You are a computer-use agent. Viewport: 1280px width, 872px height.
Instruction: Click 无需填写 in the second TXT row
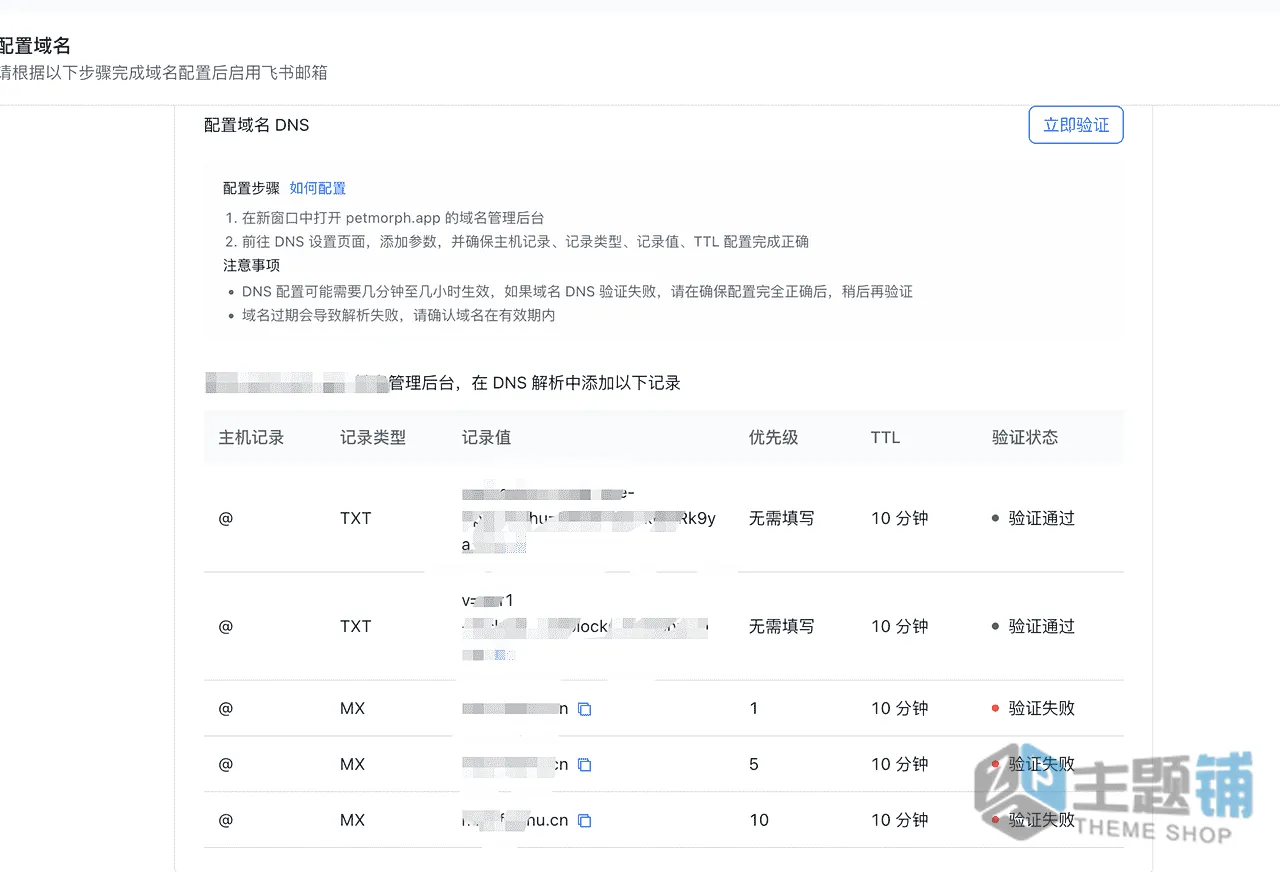tap(782, 626)
